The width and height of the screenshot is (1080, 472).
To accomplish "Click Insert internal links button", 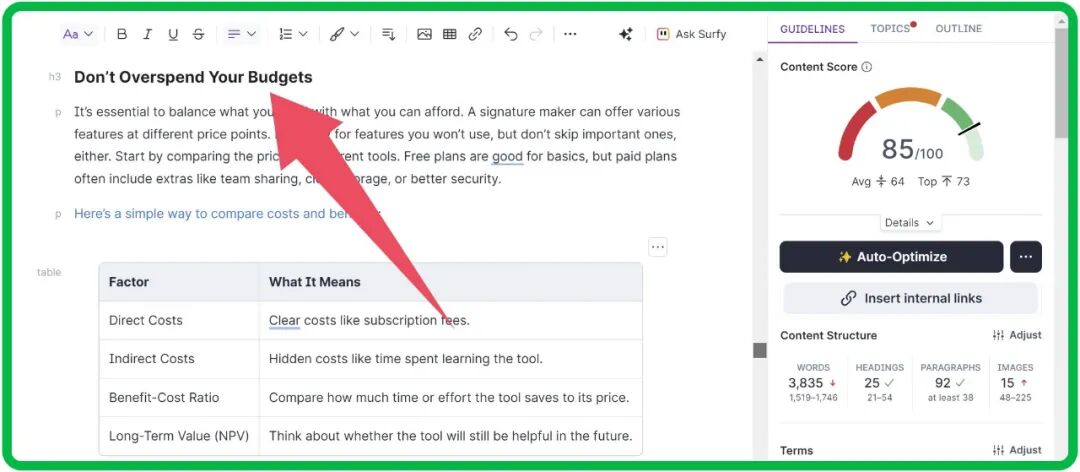I will click(910, 298).
